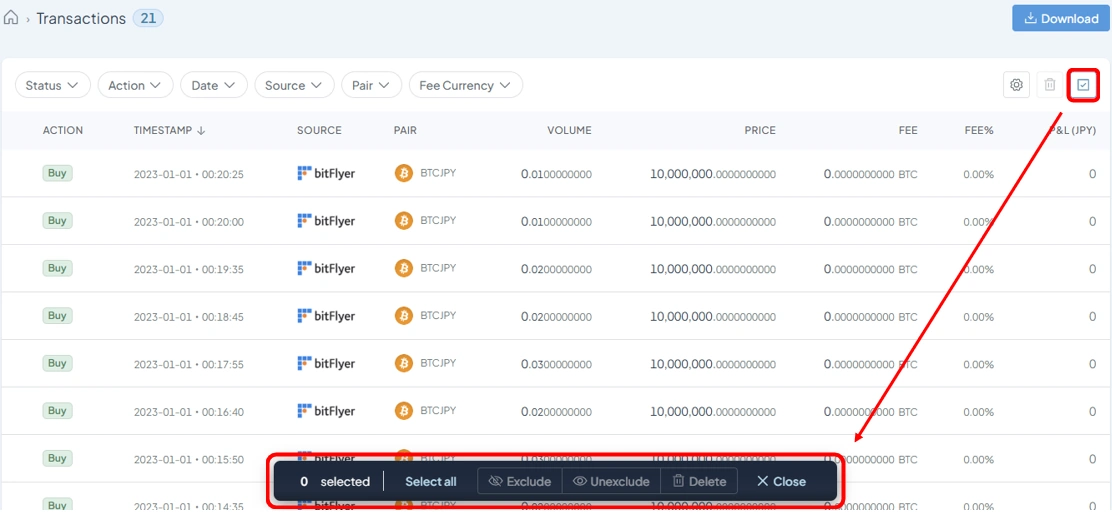The image size is (1112, 514).
Task: Click the BTCJPY pair in the 00:18:45 row
Action: pos(438,315)
